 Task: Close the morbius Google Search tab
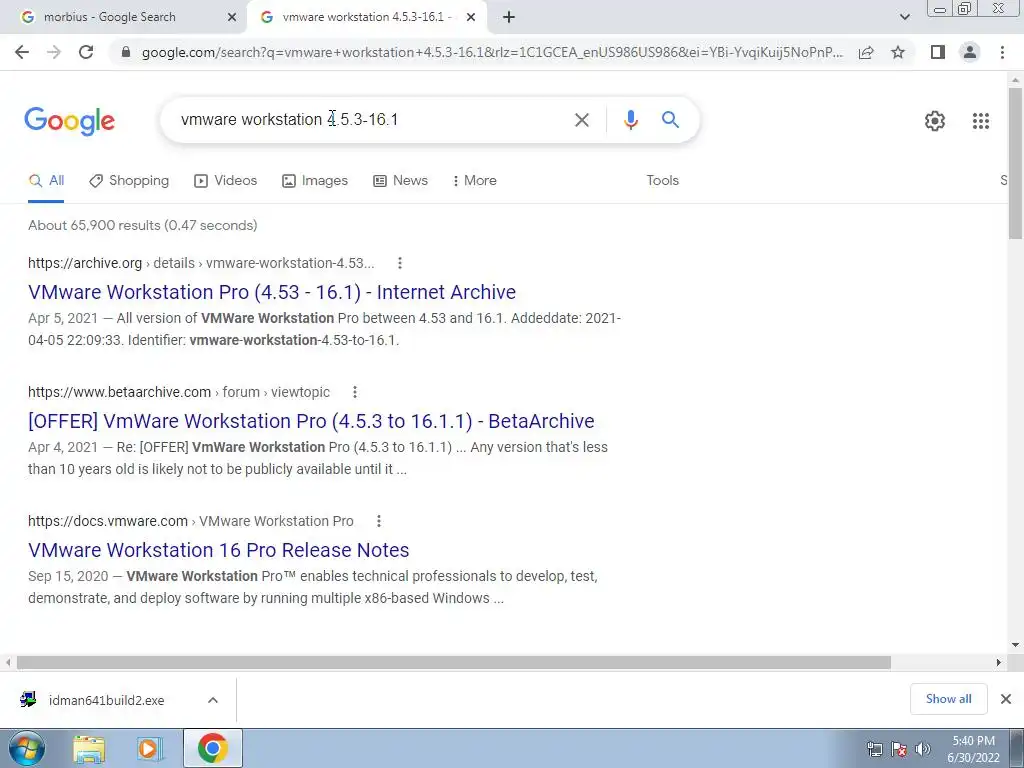[x=231, y=17]
